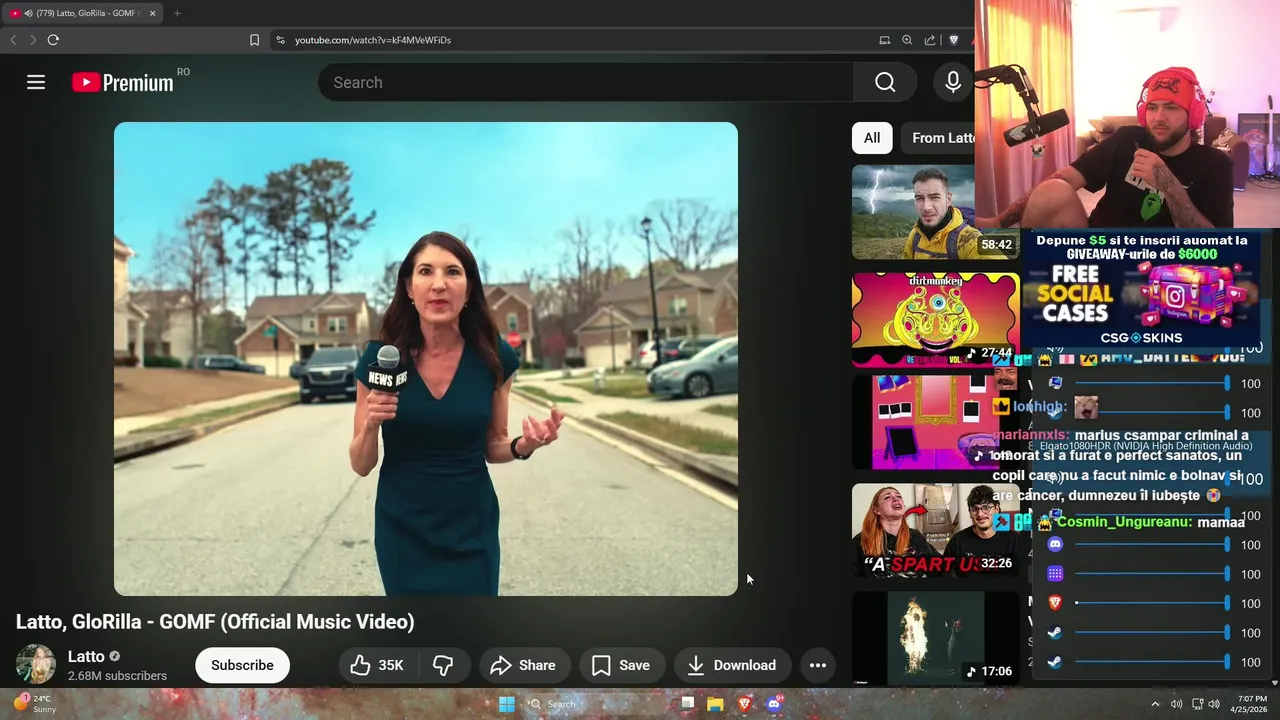Click the music video player
Screen dimensions: 1280x720
426,359
